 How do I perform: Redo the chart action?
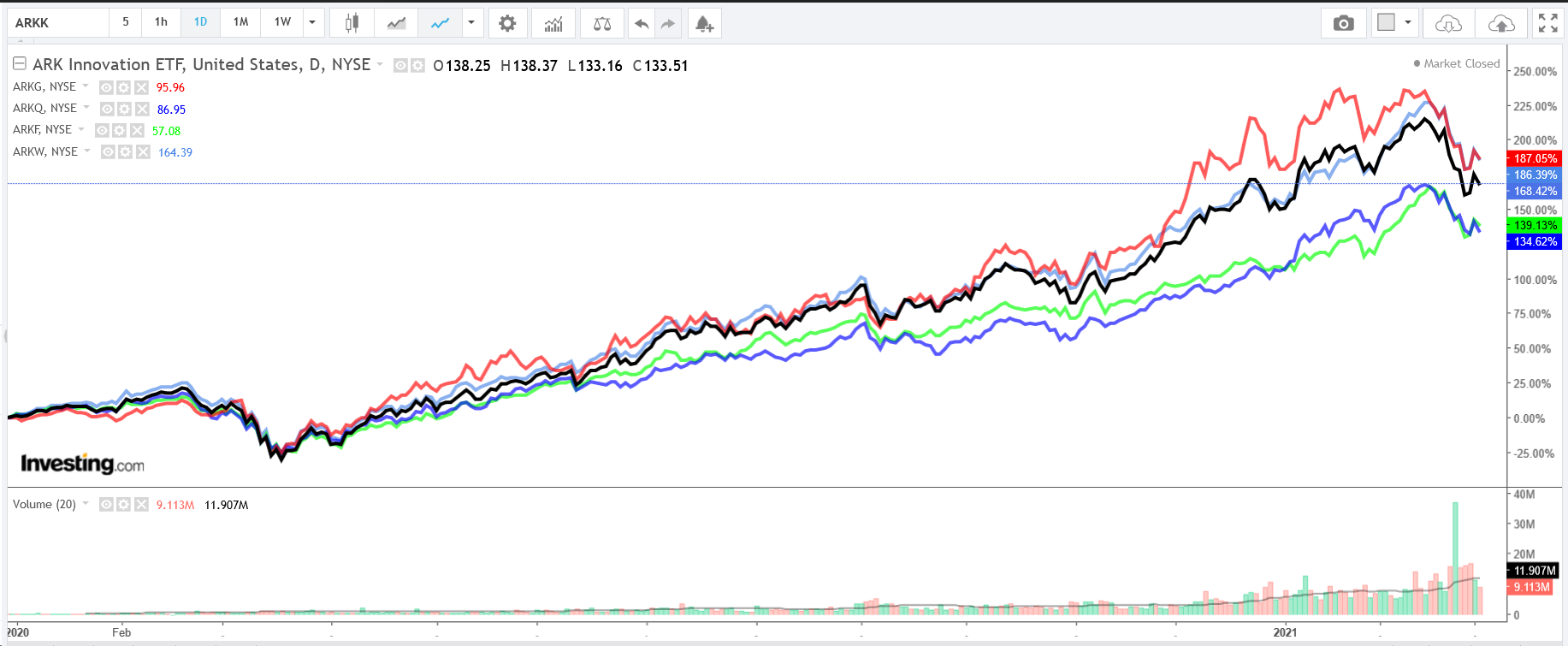click(668, 23)
